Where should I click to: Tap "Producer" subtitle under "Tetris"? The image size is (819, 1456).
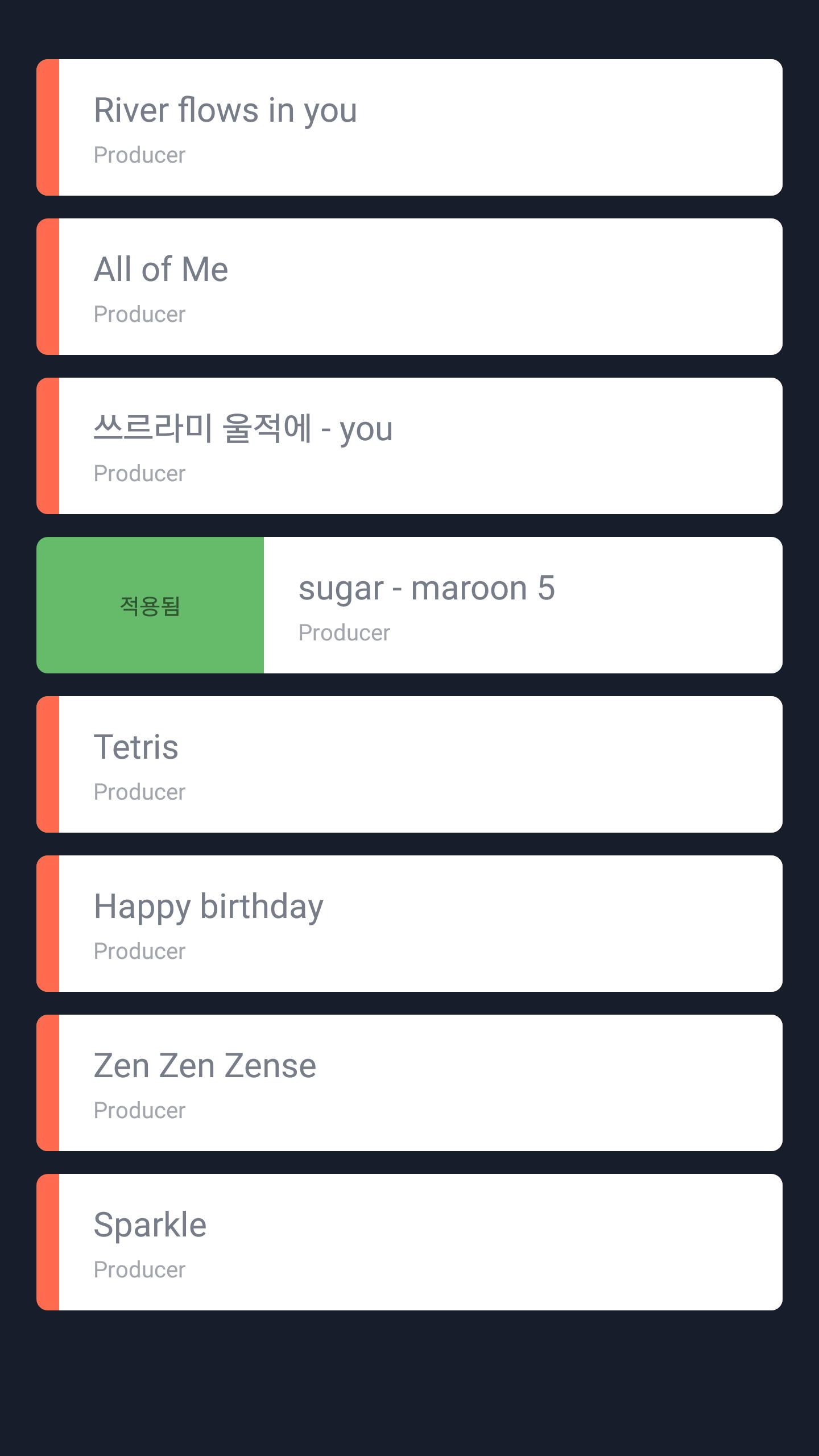[x=139, y=792]
